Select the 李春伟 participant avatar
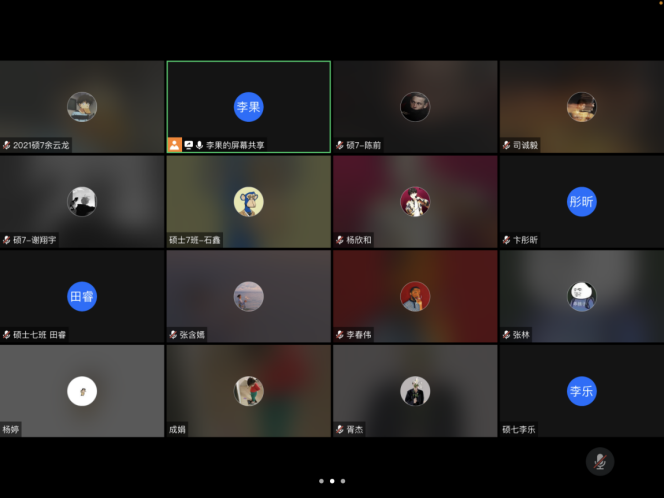This screenshot has height=499, width=665. pos(415,296)
